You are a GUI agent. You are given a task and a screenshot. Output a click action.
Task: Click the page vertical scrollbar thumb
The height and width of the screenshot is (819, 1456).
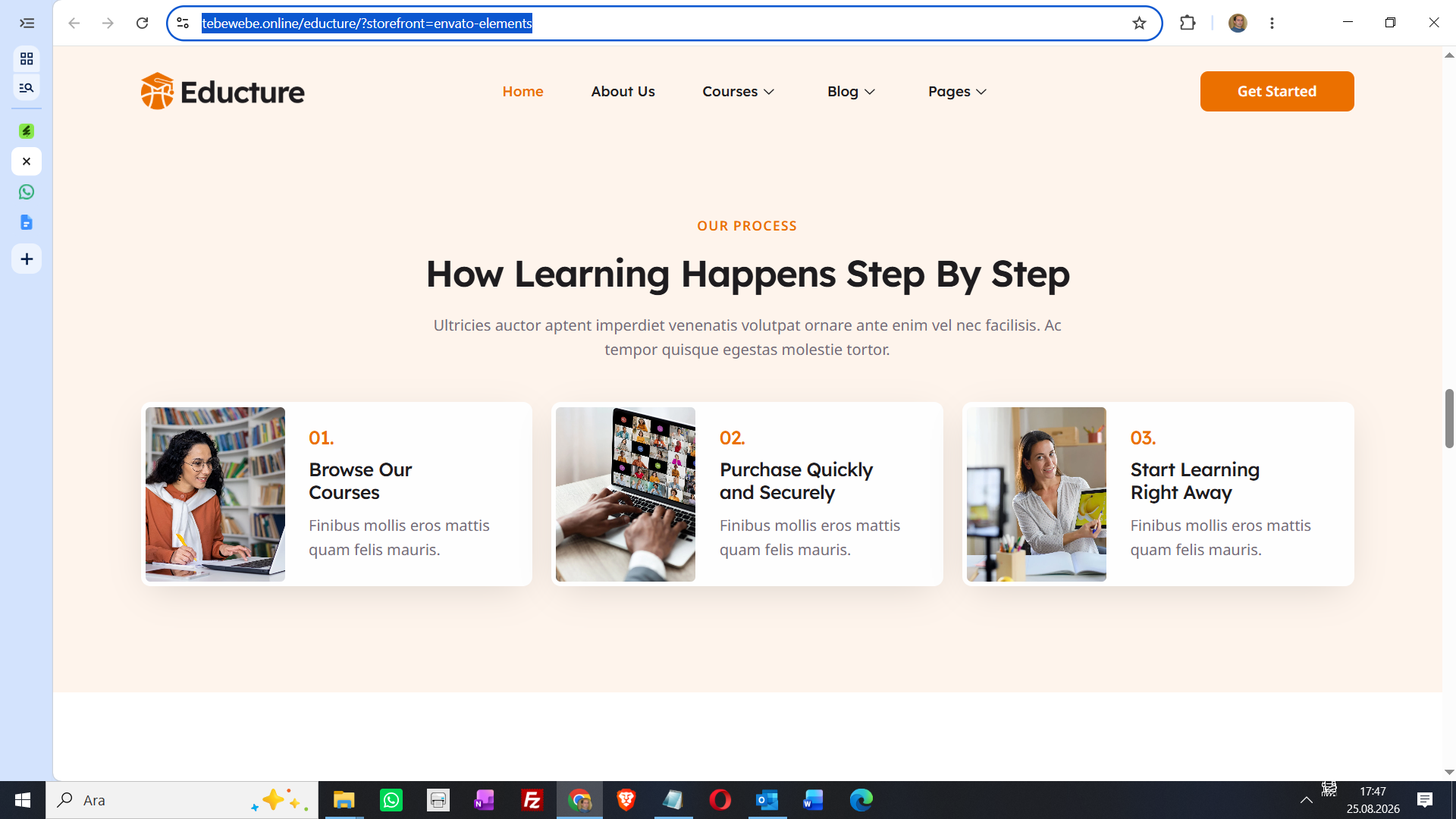(x=1449, y=418)
